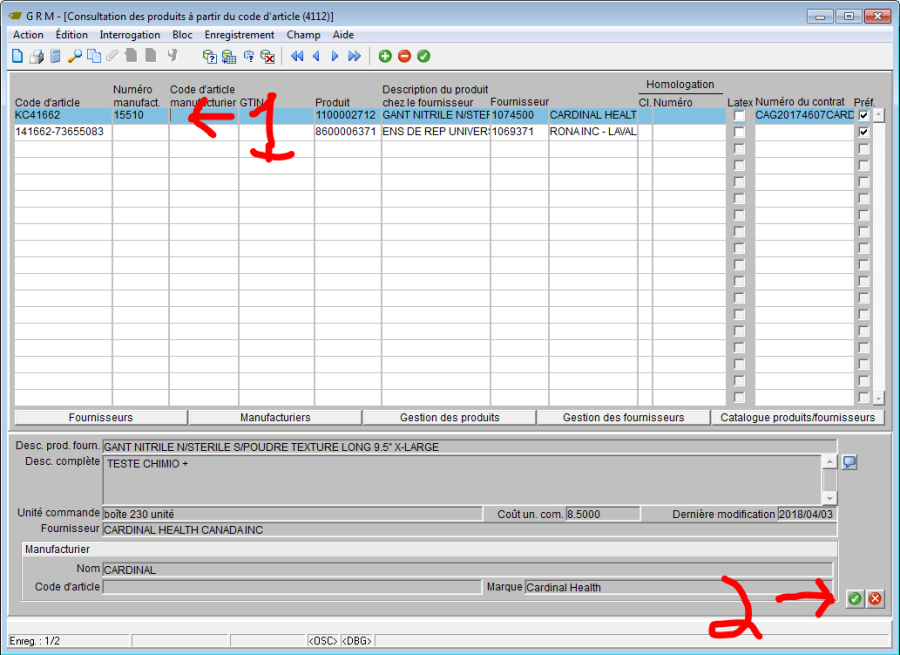Uncheck the Préf. checkbox on the KC41662 row
Screen dimensions: 900x655
tap(863, 115)
